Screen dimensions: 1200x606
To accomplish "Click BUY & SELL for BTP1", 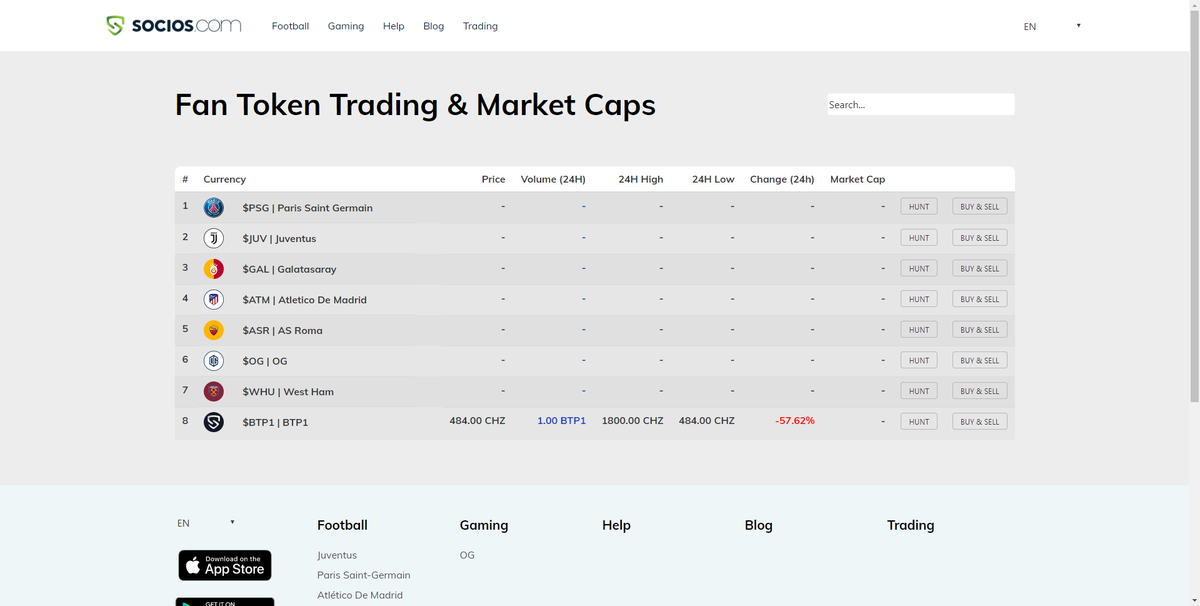I will point(980,422).
